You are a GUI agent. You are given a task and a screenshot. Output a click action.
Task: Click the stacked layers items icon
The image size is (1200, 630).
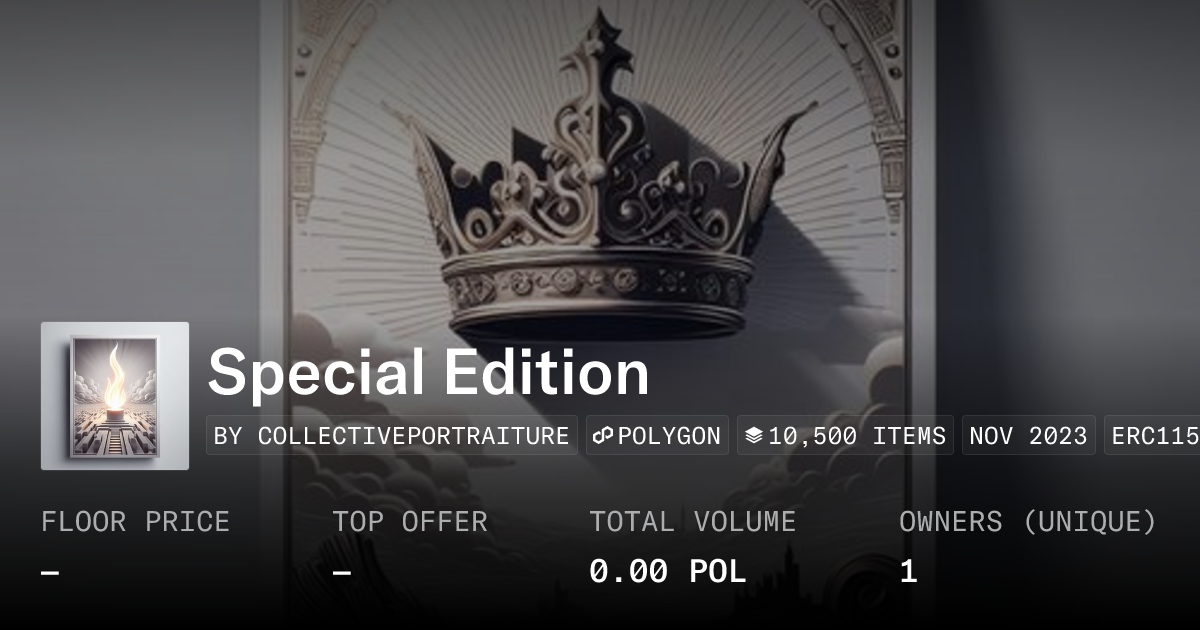click(754, 436)
